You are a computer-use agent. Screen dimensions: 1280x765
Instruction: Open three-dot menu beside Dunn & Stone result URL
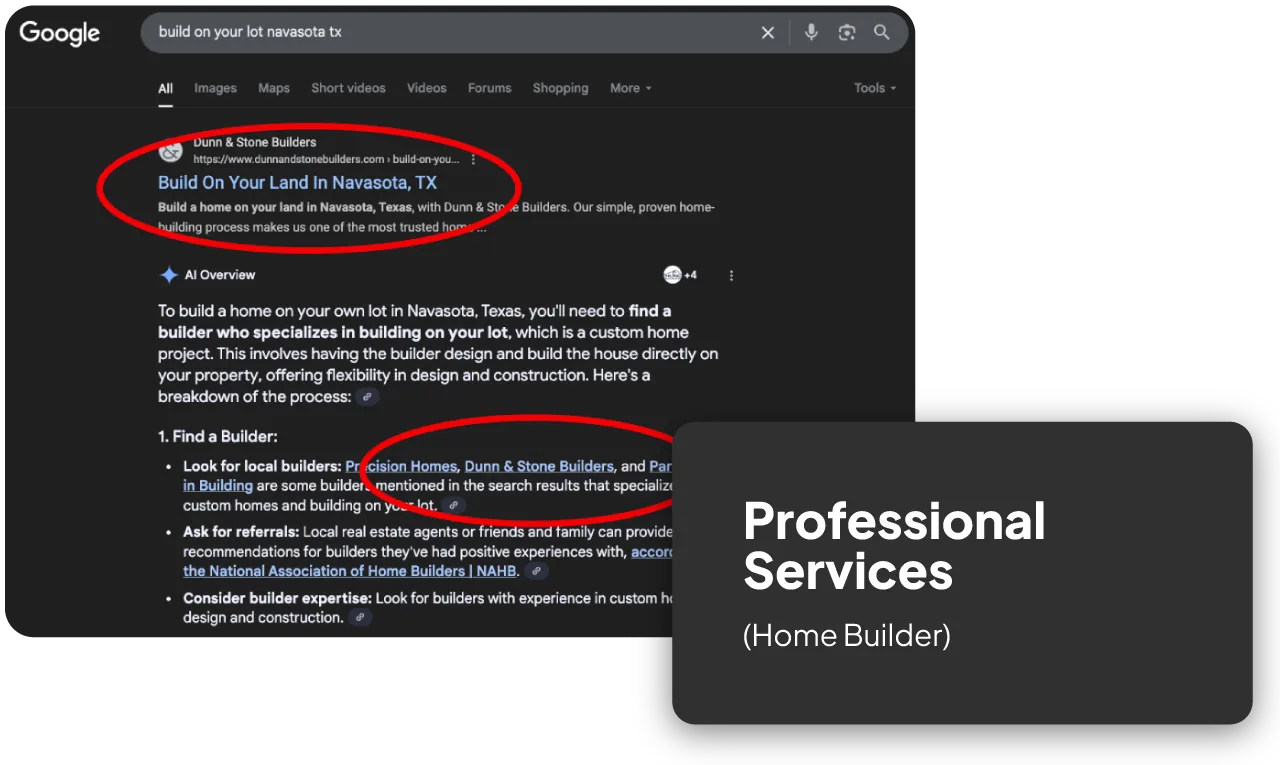click(473, 159)
